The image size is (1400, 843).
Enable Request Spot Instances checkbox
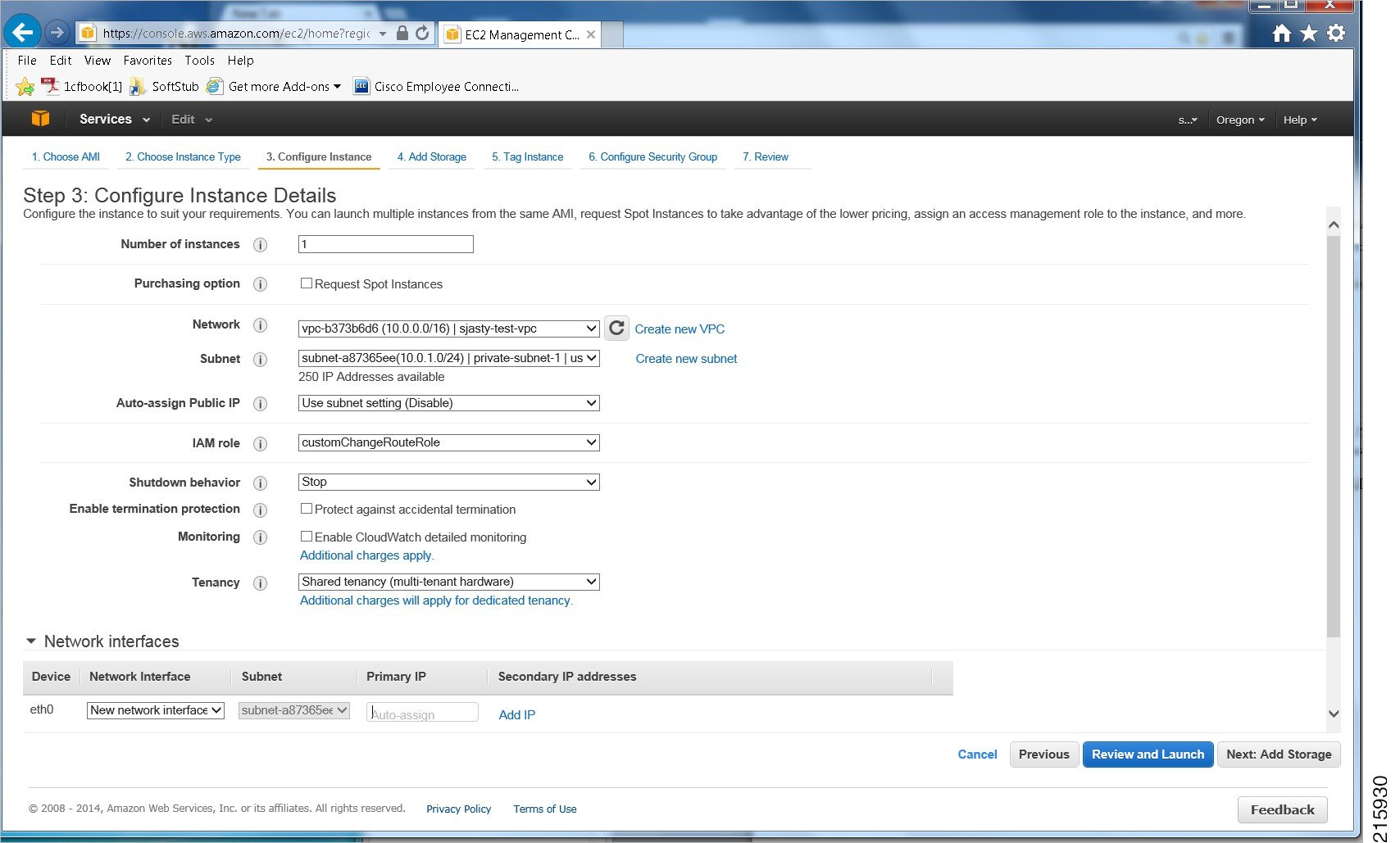click(306, 283)
